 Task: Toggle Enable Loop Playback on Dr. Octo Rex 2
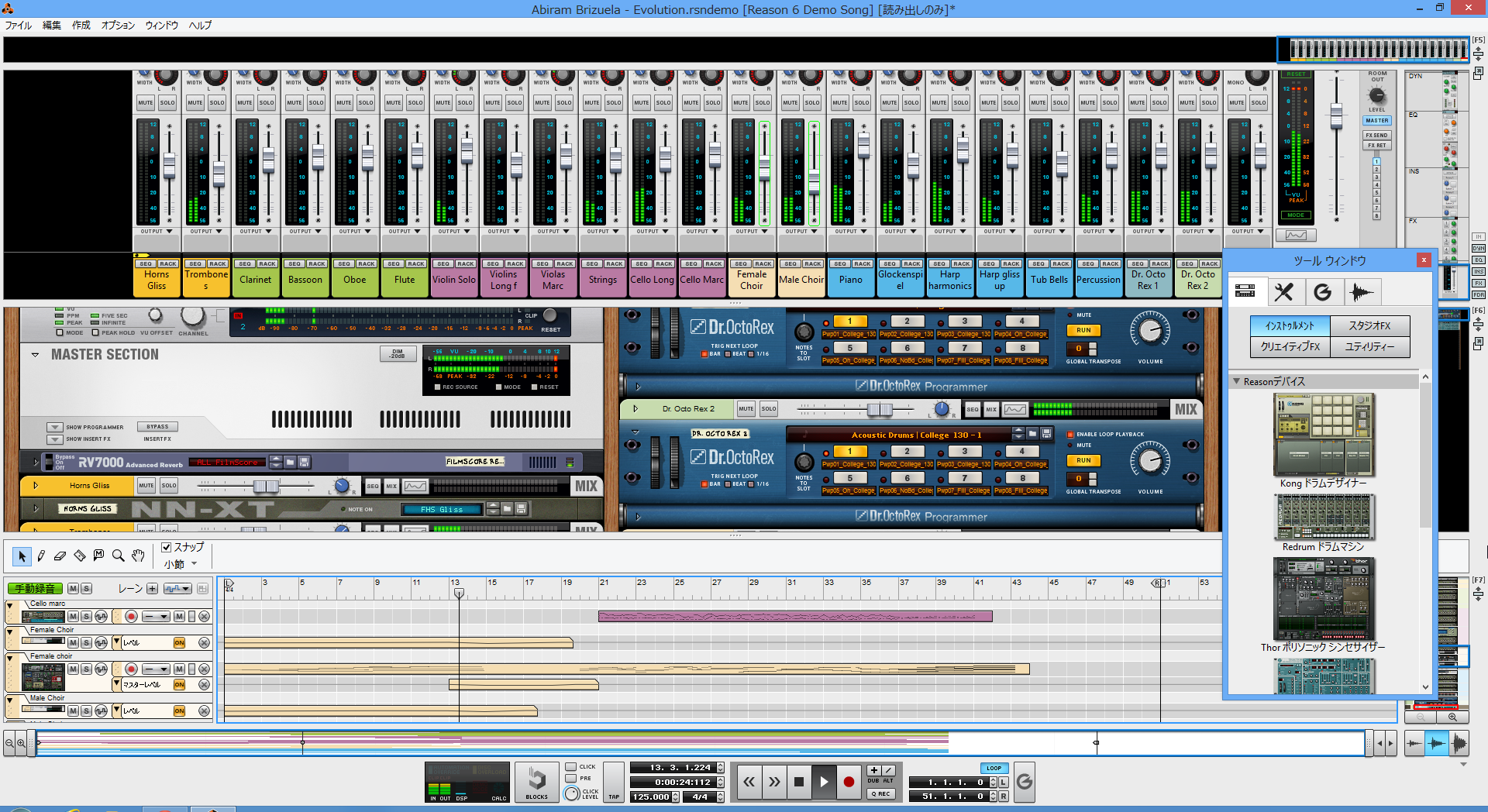coord(1070,435)
